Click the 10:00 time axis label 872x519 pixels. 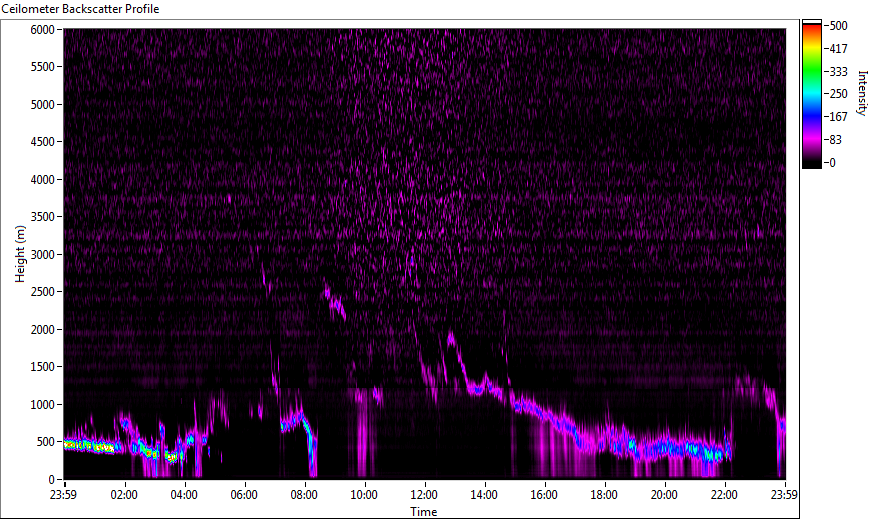[364, 495]
